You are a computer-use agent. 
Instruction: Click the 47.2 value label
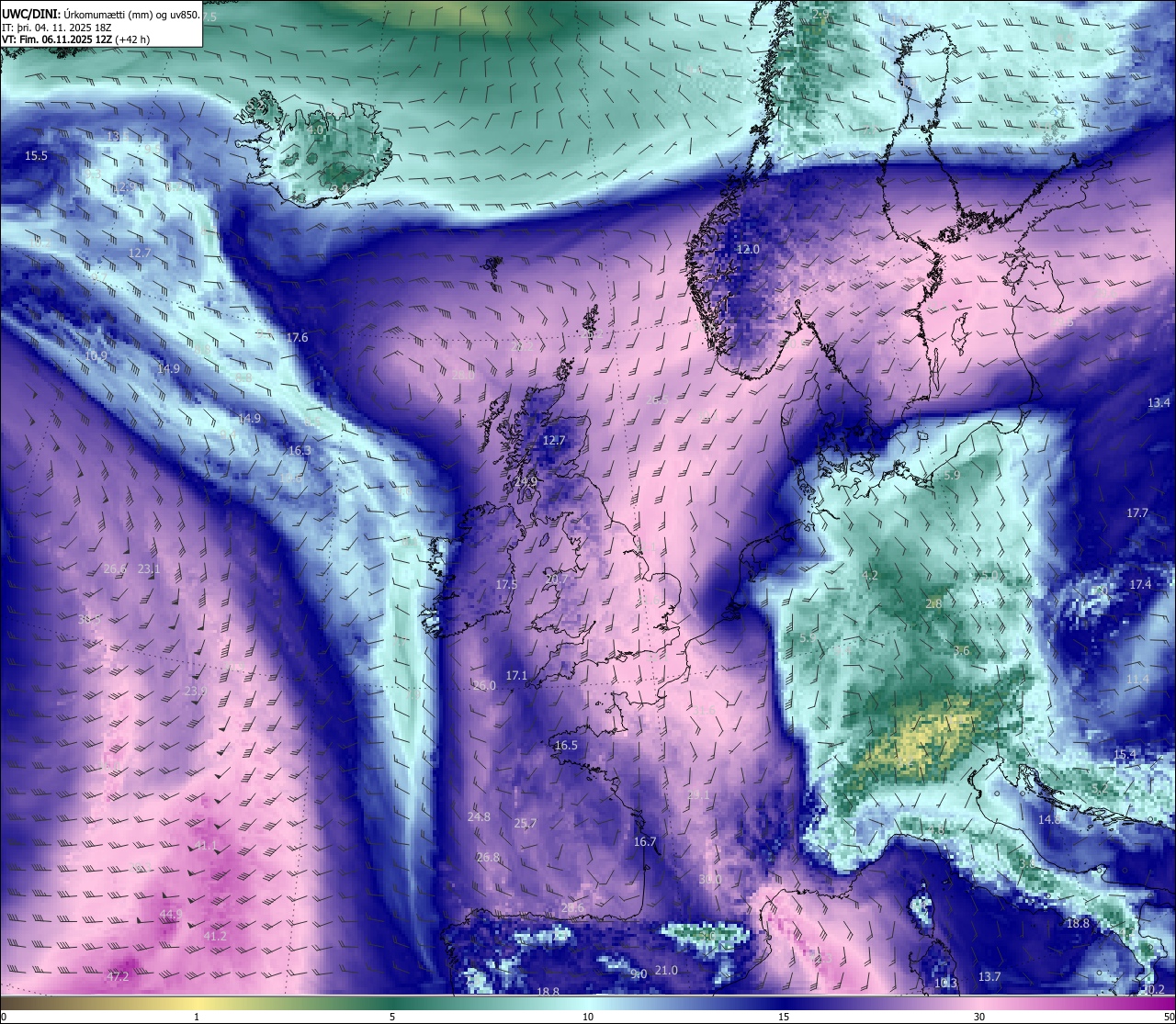click(x=118, y=977)
